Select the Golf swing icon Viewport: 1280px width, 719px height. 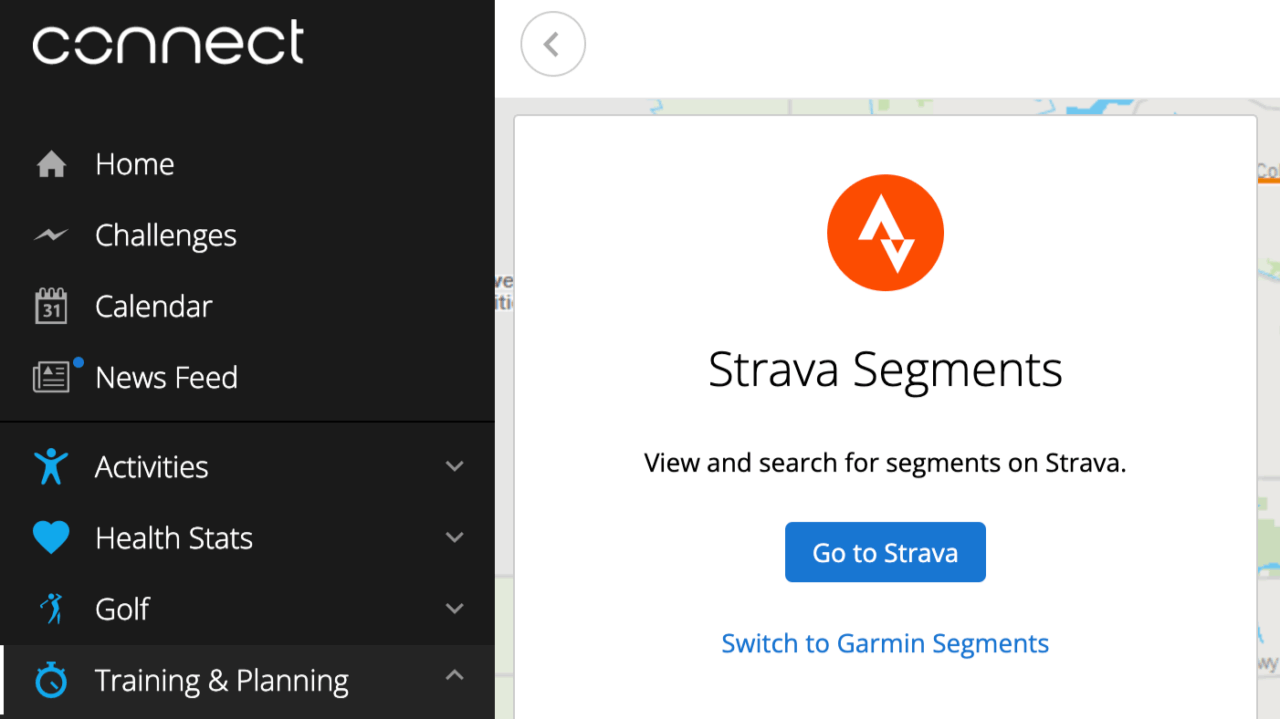click(x=49, y=608)
